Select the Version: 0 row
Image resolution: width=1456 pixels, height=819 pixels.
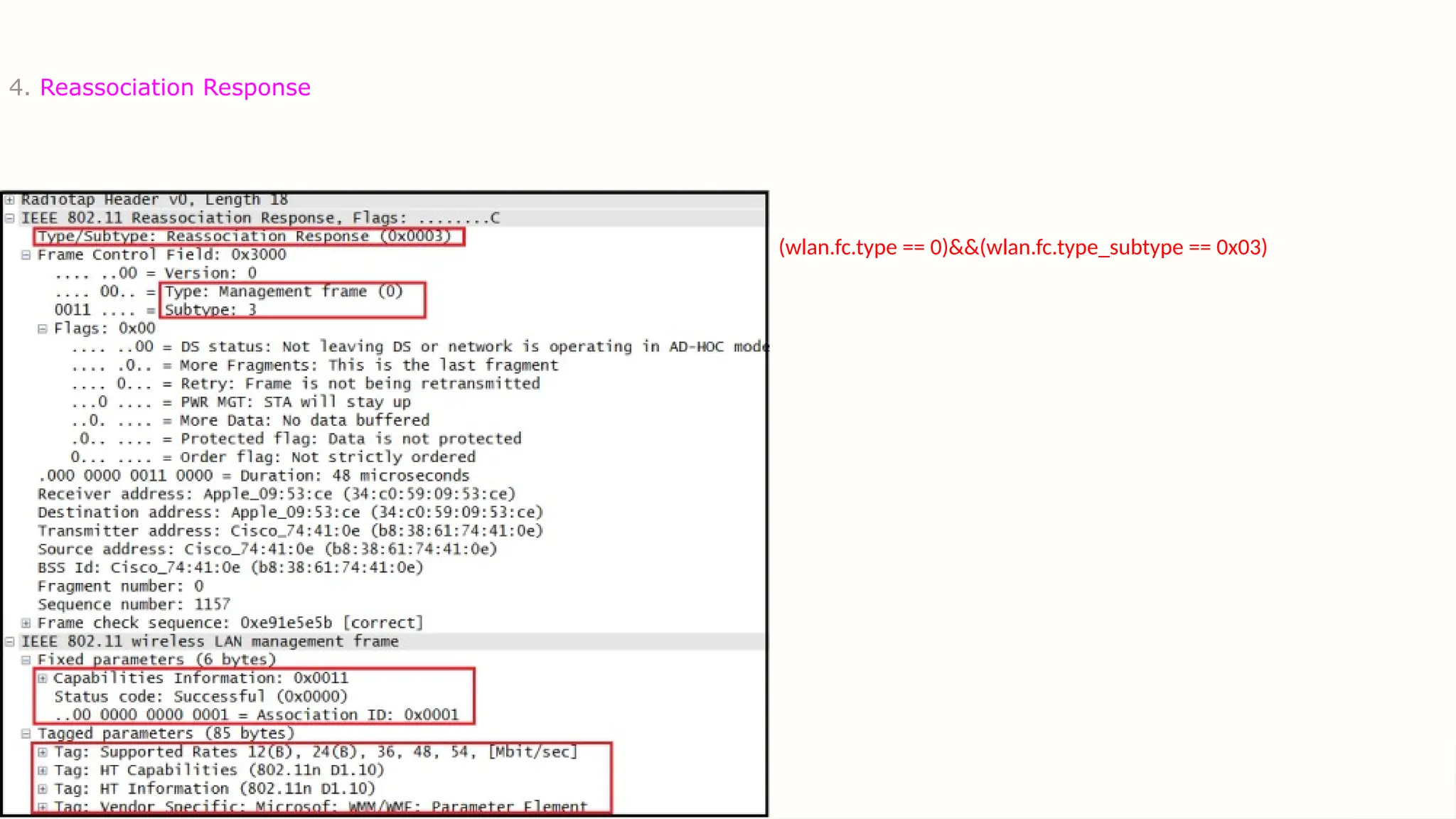156,273
